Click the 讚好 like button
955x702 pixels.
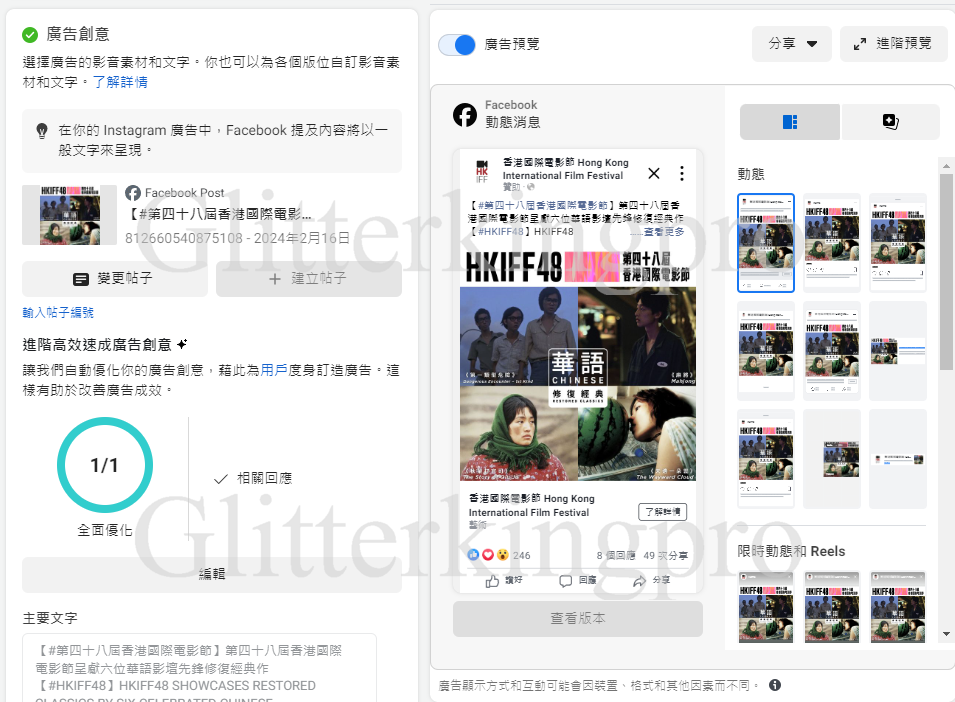pyautogui.click(x=504, y=581)
